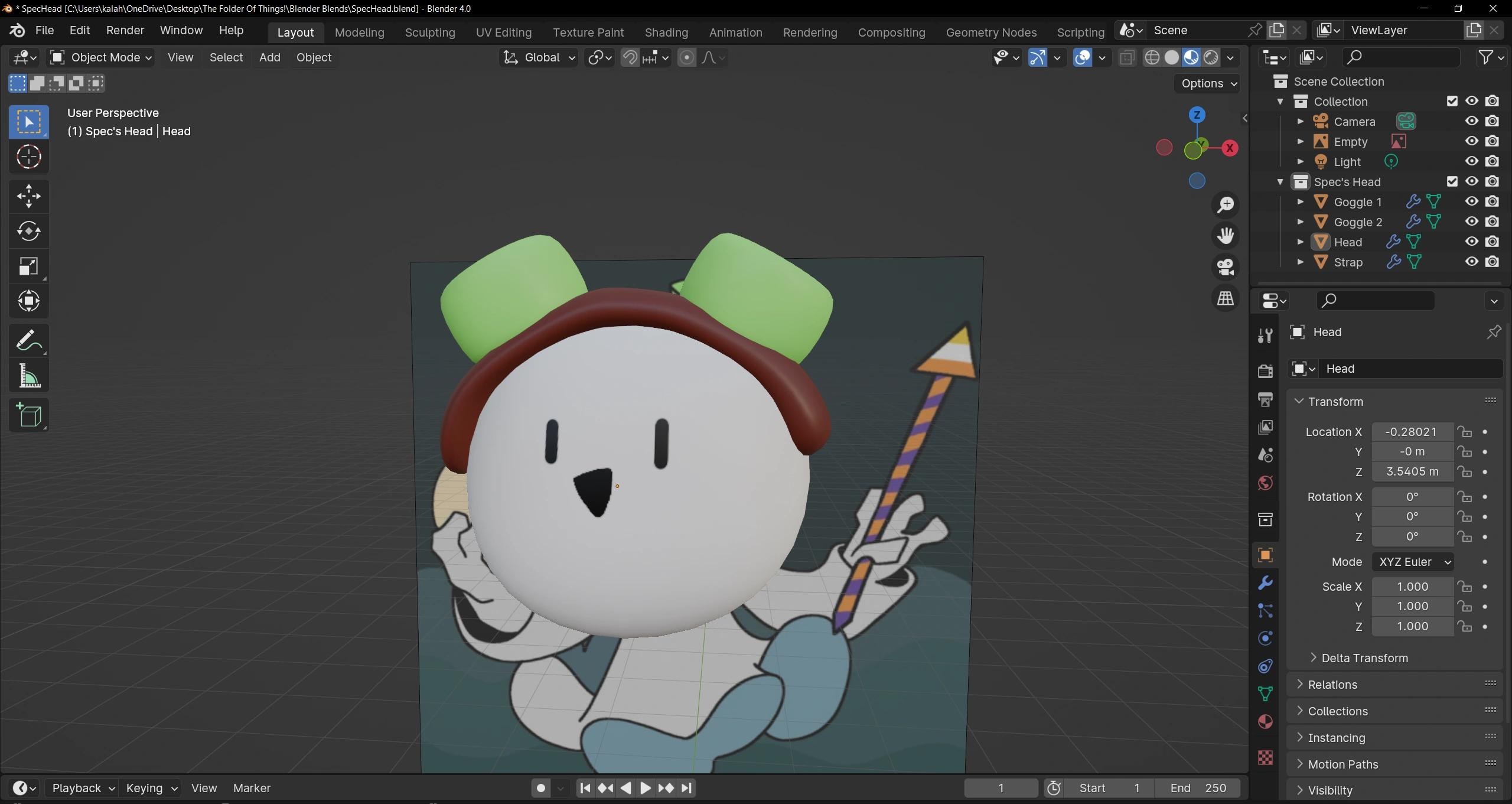Uncheck the Spec's Head collection checkbox
Viewport: 1512px width, 804px height.
point(1452,181)
